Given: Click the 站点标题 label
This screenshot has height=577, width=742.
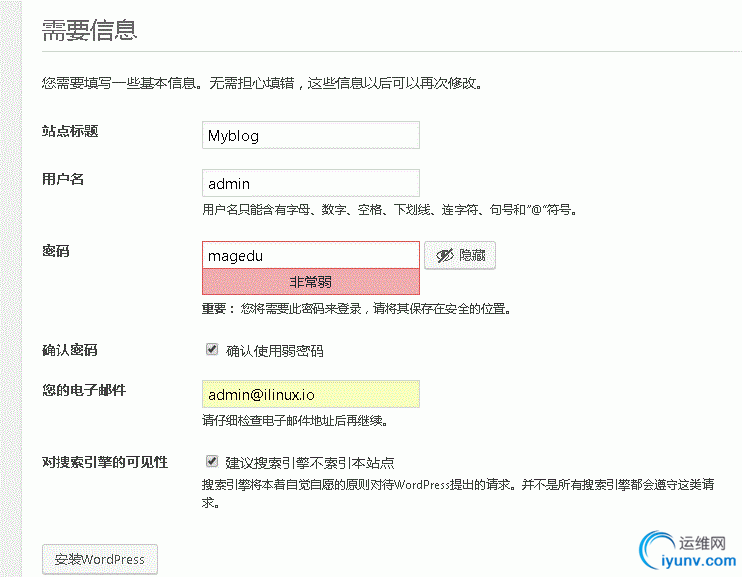Looking at the screenshot, I should [x=70, y=131].
